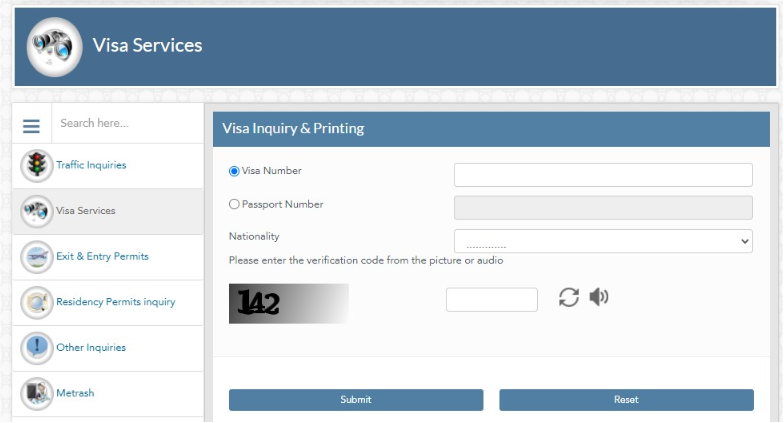Select the Visa Number radio button
This screenshot has height=423, width=784.
coord(234,171)
